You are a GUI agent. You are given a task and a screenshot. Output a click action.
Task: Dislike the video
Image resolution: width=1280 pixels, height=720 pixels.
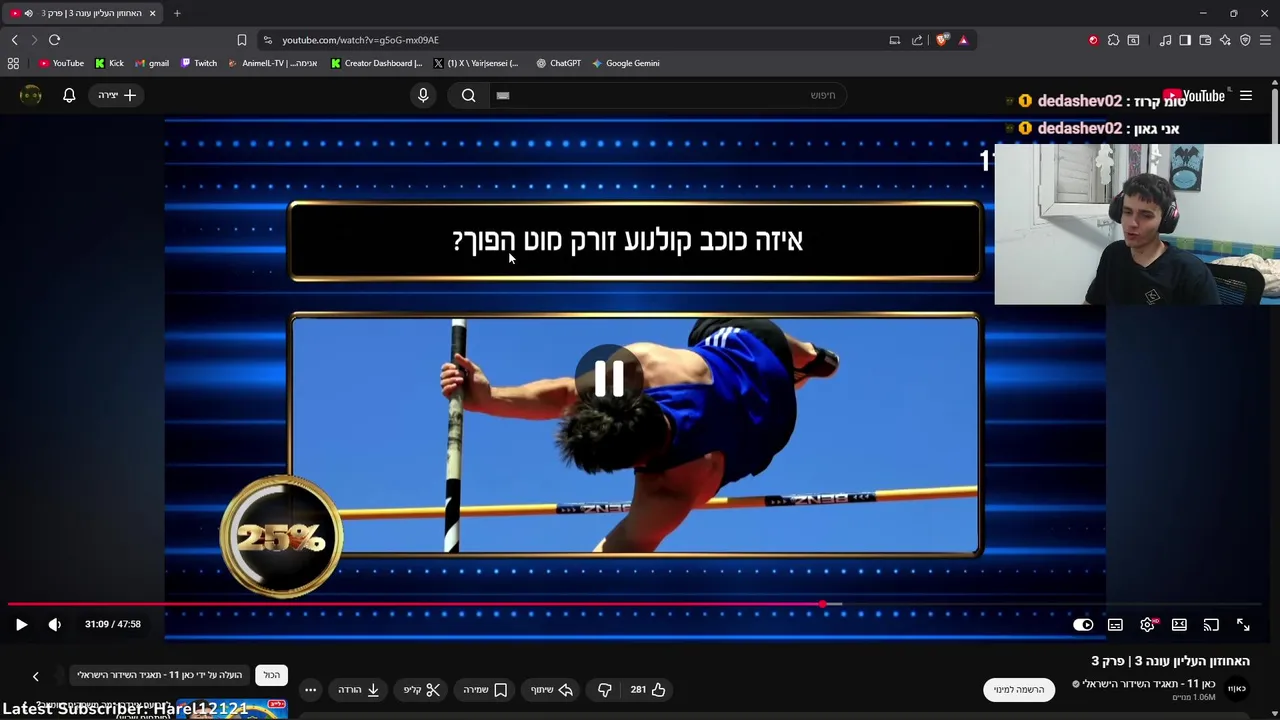[x=605, y=689]
